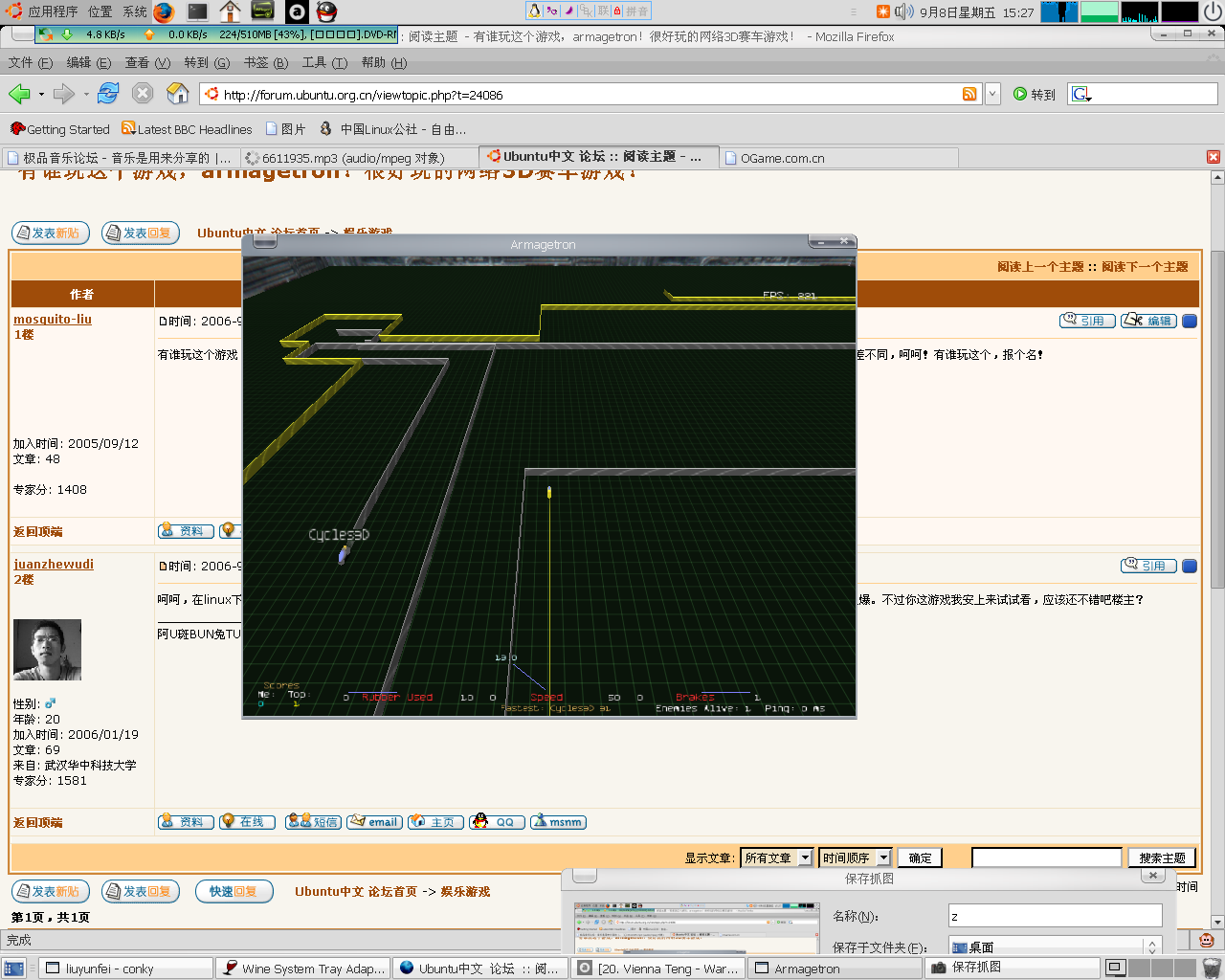Open the 帮助 (H) help menu
Image resolution: width=1225 pixels, height=980 pixels.
384,62
